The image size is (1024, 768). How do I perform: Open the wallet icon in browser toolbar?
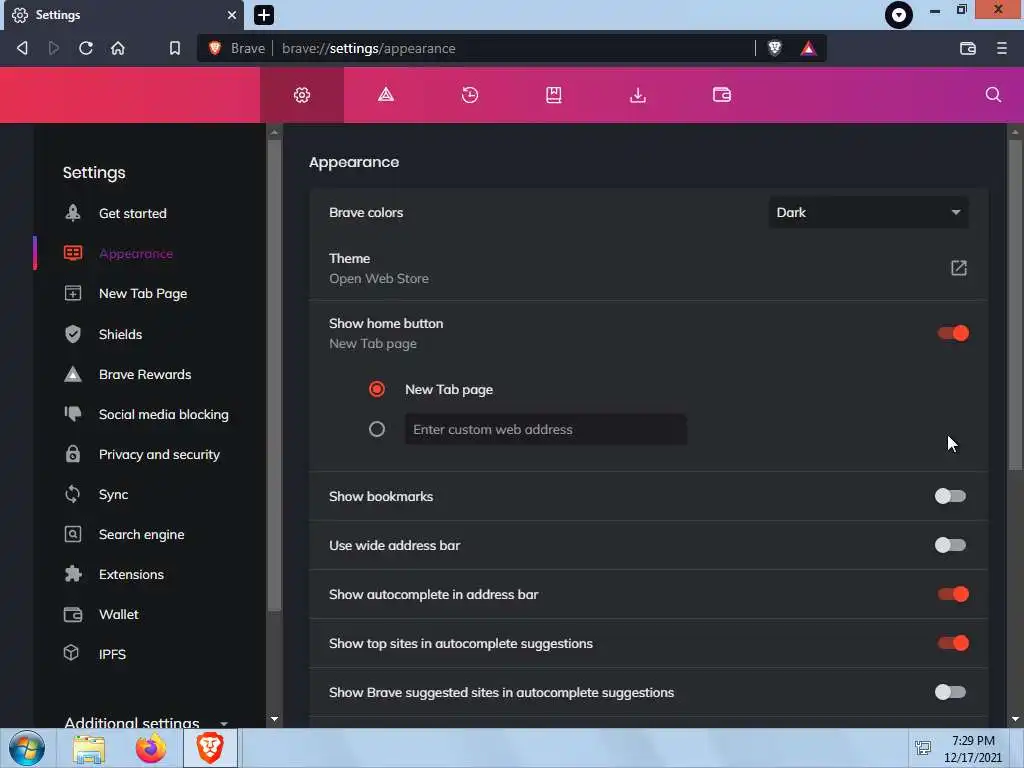pyautogui.click(x=968, y=48)
